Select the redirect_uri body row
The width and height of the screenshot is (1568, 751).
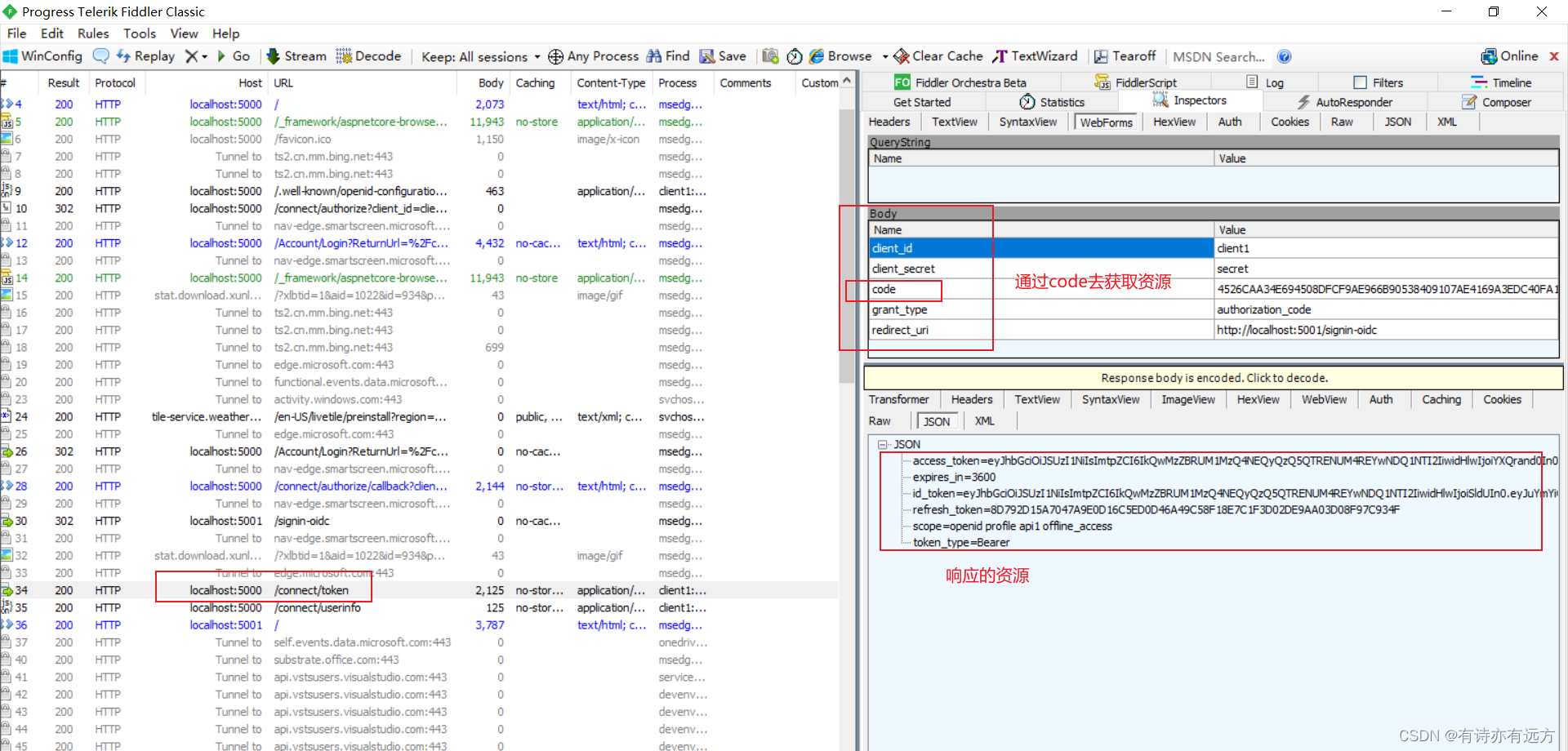[1214, 330]
